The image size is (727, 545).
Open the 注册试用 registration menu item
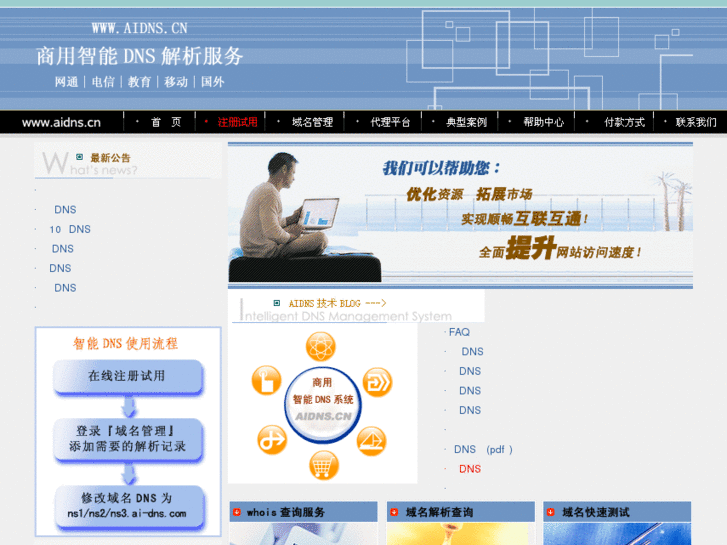(237, 122)
